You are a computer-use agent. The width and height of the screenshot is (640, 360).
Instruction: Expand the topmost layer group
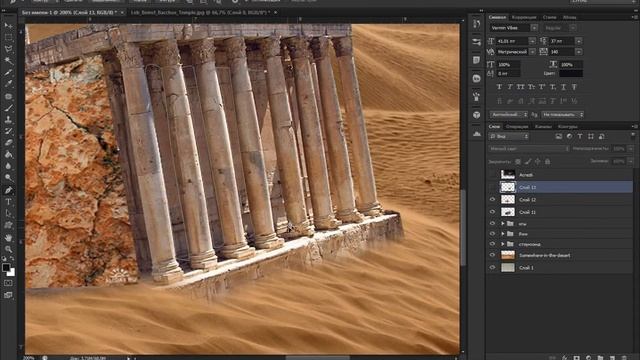click(503, 224)
